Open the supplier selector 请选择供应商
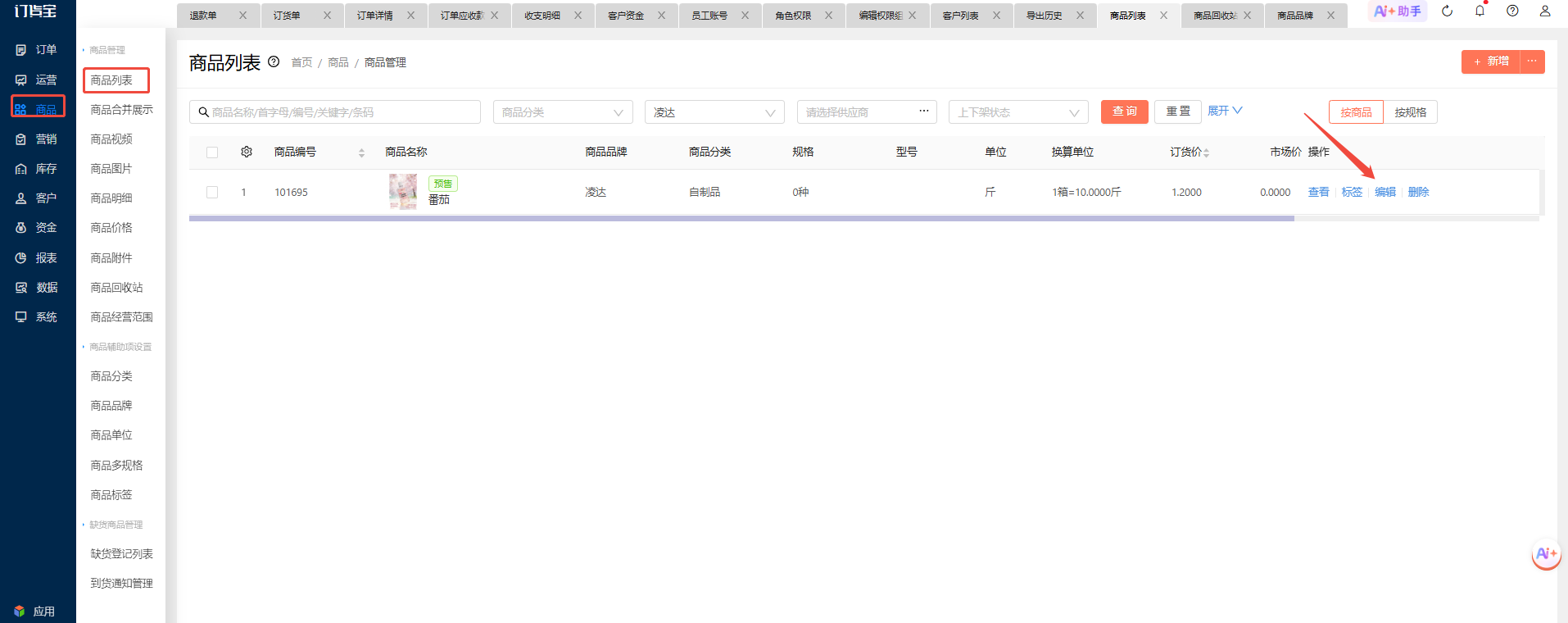The height and width of the screenshot is (623, 1568). [867, 112]
